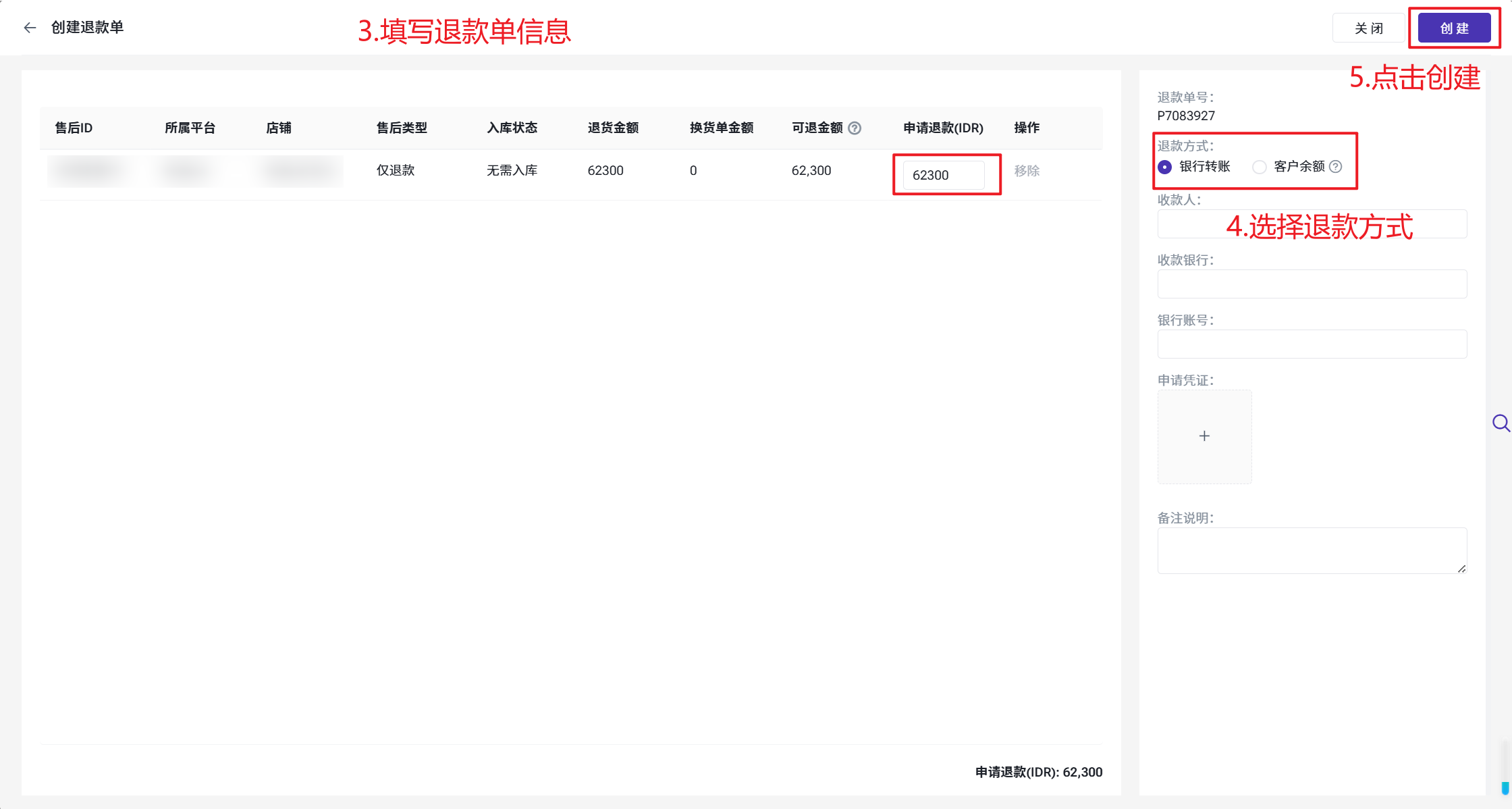
Task: Click the textarea resize handle in 备注说明
Action: click(x=1461, y=569)
